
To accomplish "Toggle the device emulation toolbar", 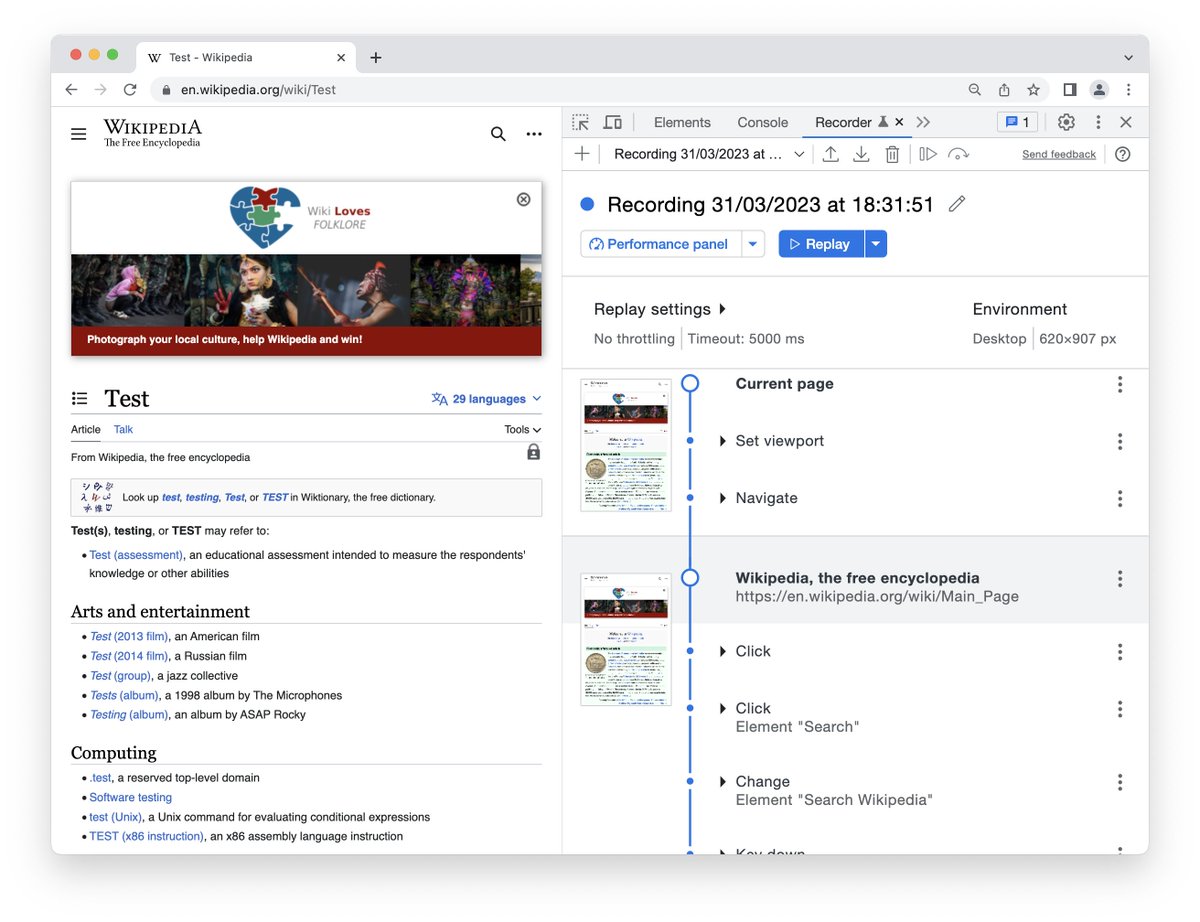I will pyautogui.click(x=613, y=121).
